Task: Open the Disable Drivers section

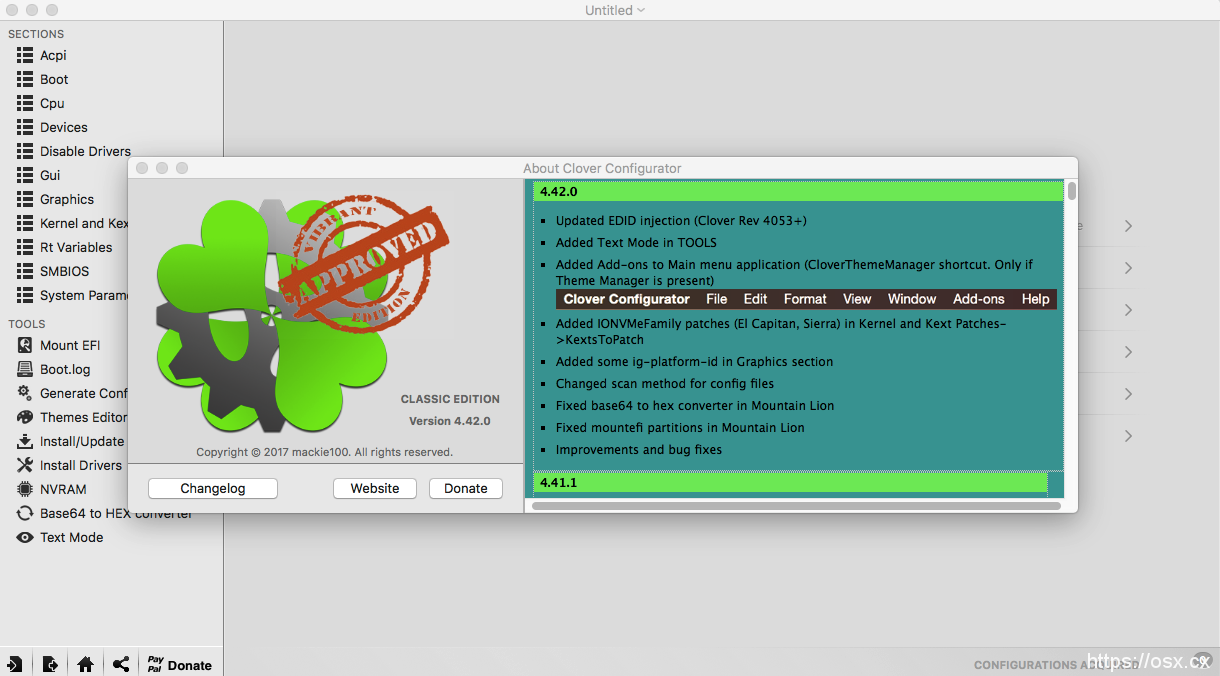Action: pyautogui.click(x=85, y=151)
